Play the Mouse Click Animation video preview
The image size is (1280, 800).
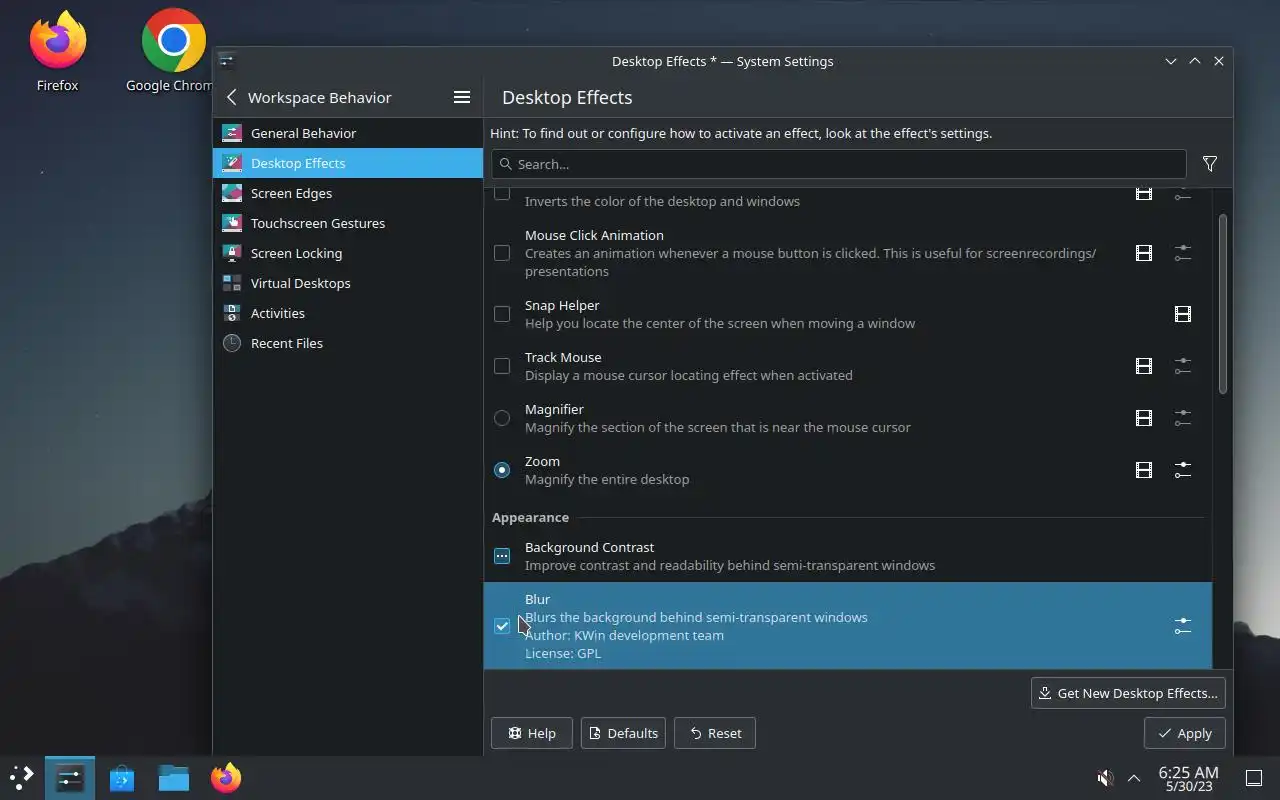[1144, 253]
